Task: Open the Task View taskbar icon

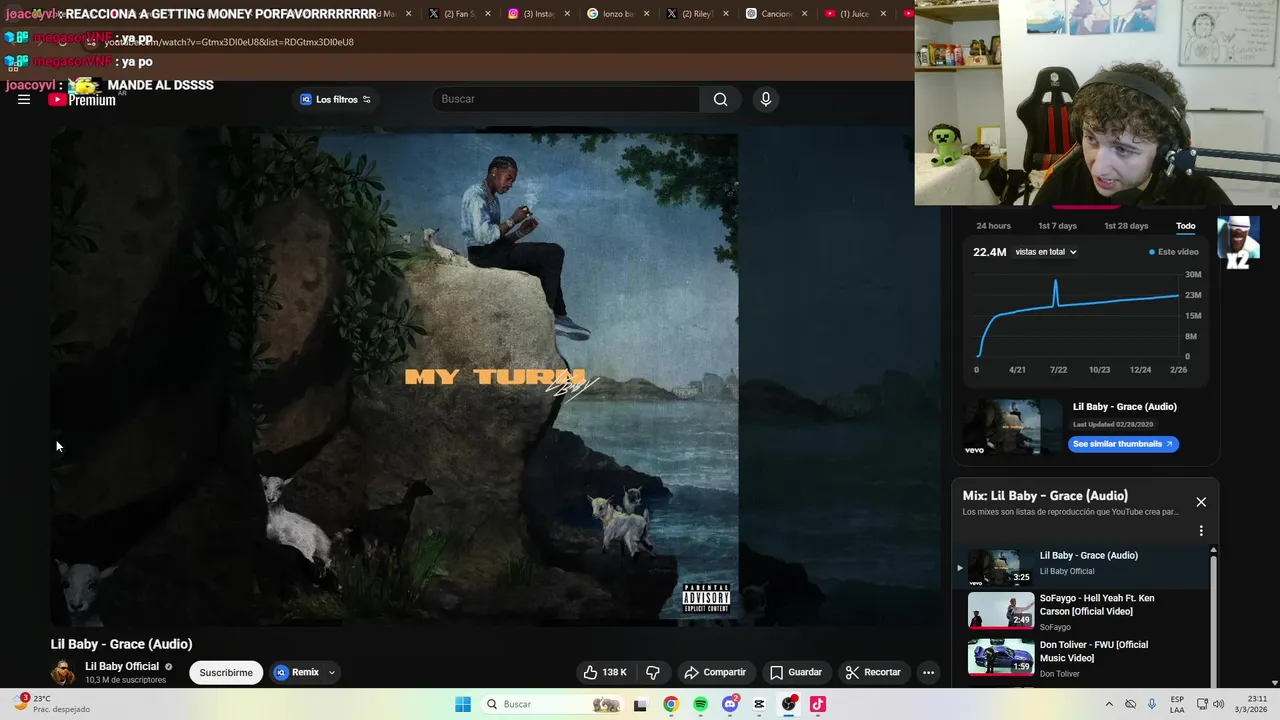Action: (x=641, y=704)
